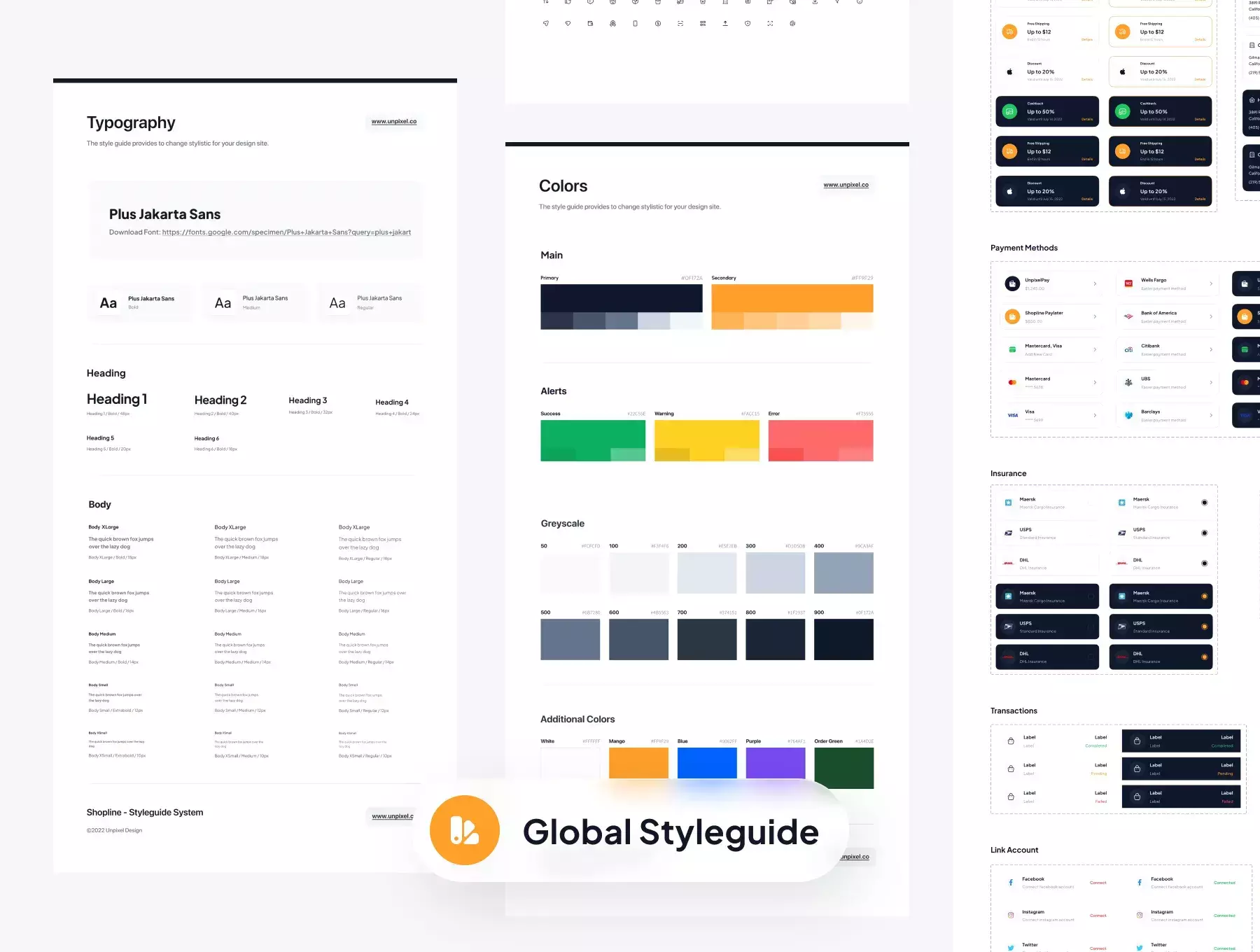Click Connect for the Instagram account
This screenshot has height=952, width=1260.
[1098, 916]
